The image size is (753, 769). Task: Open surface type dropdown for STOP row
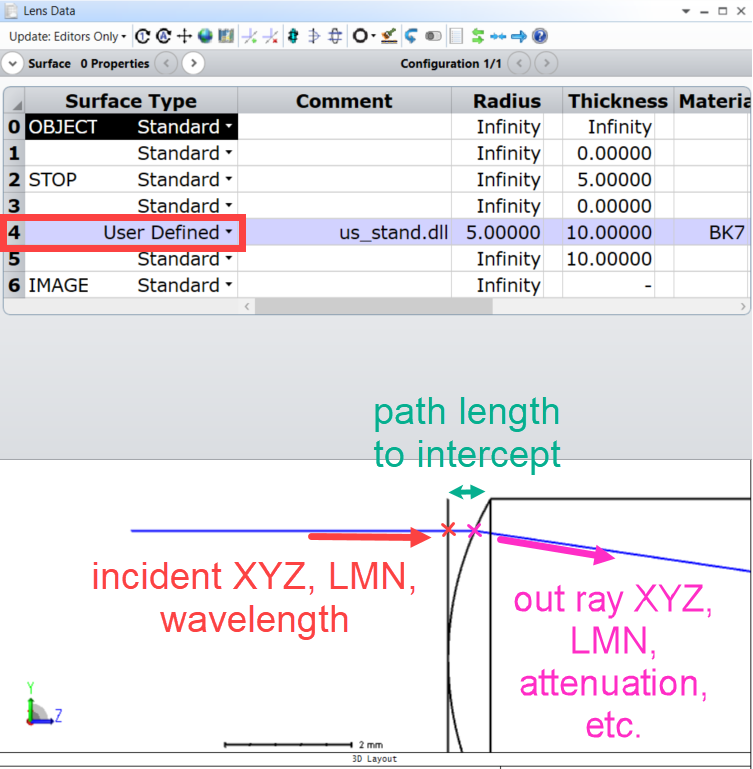(229, 179)
